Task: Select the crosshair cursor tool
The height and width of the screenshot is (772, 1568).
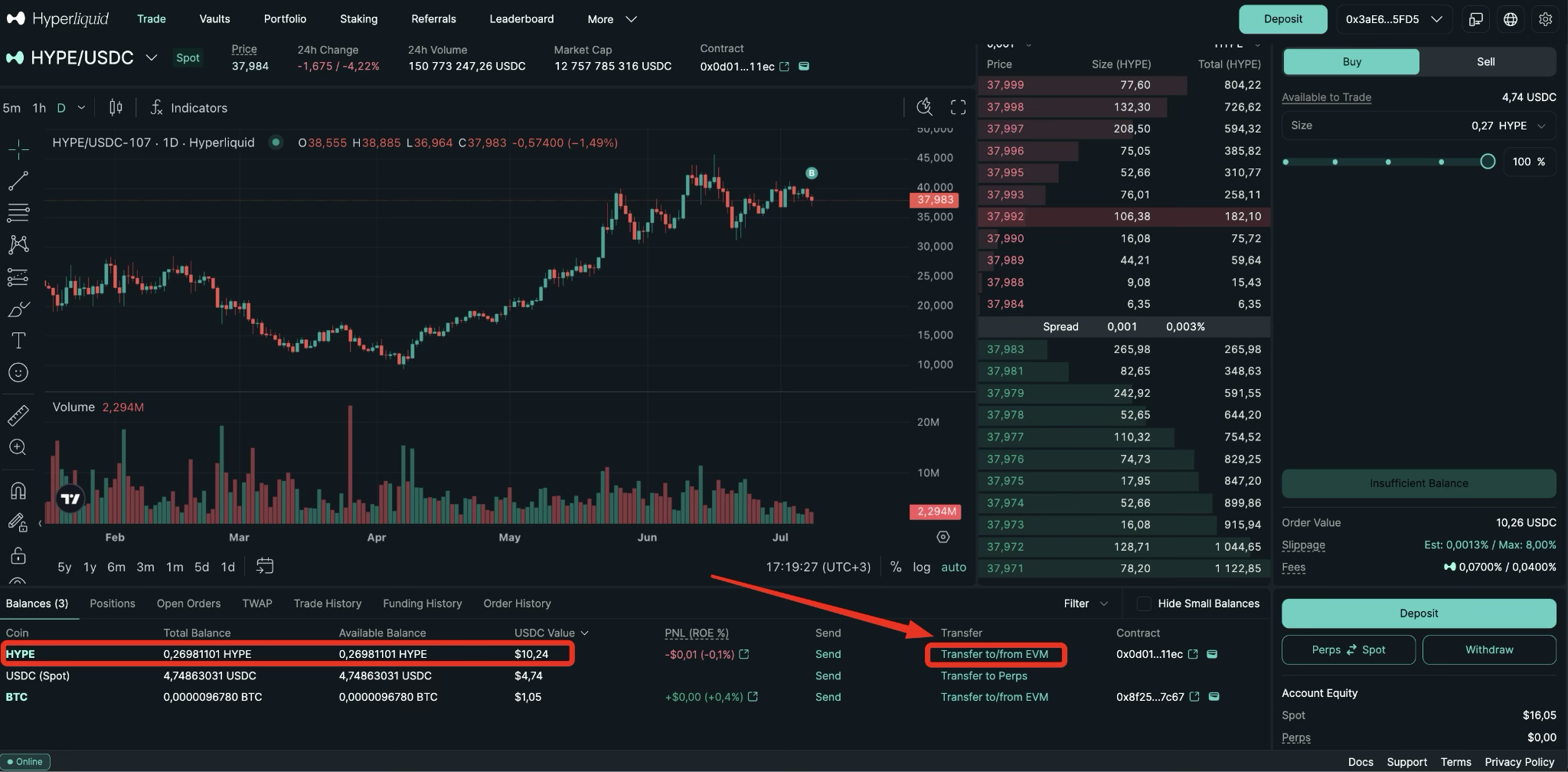Action: point(18,149)
